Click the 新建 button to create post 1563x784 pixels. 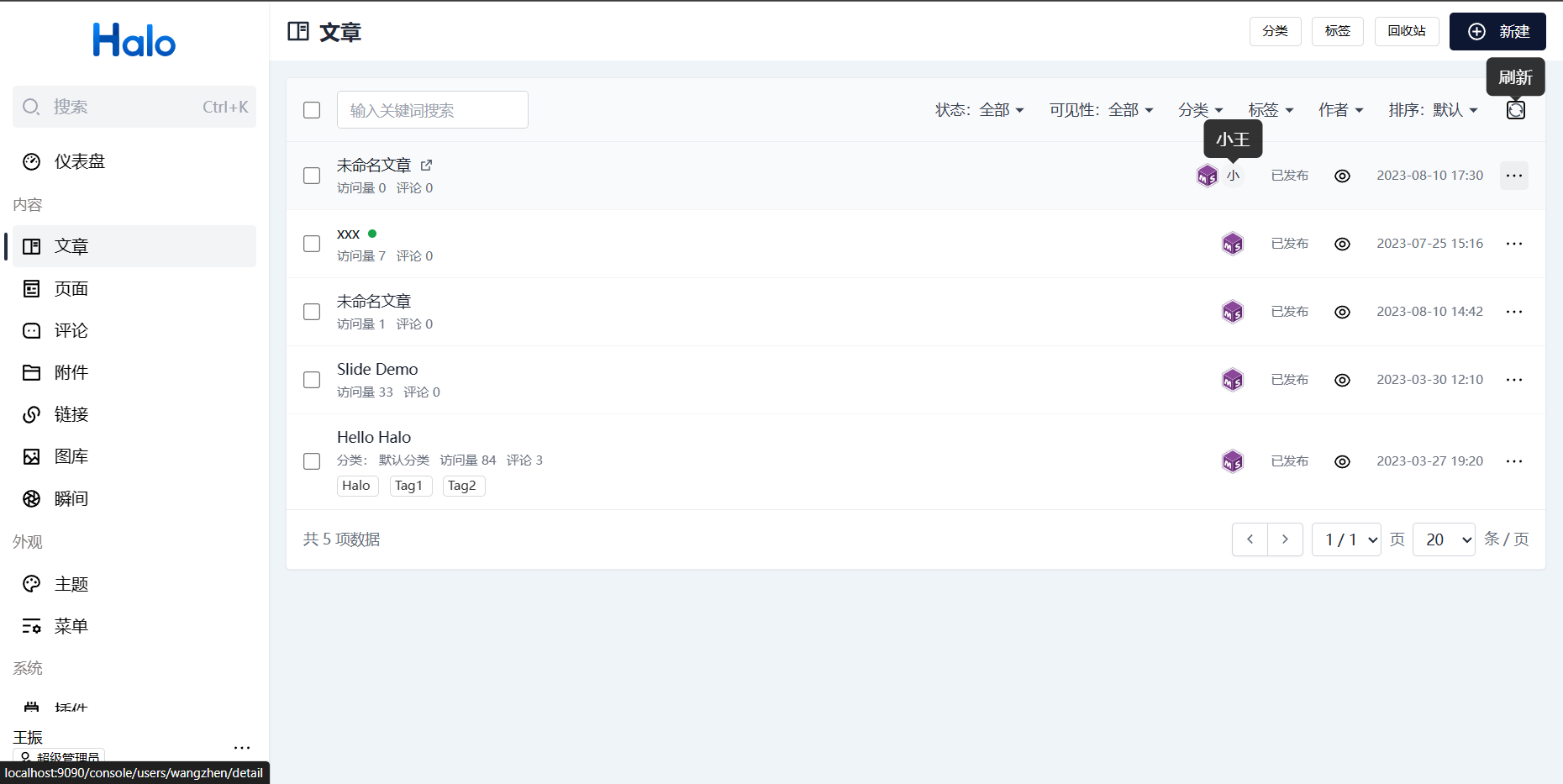click(1498, 31)
